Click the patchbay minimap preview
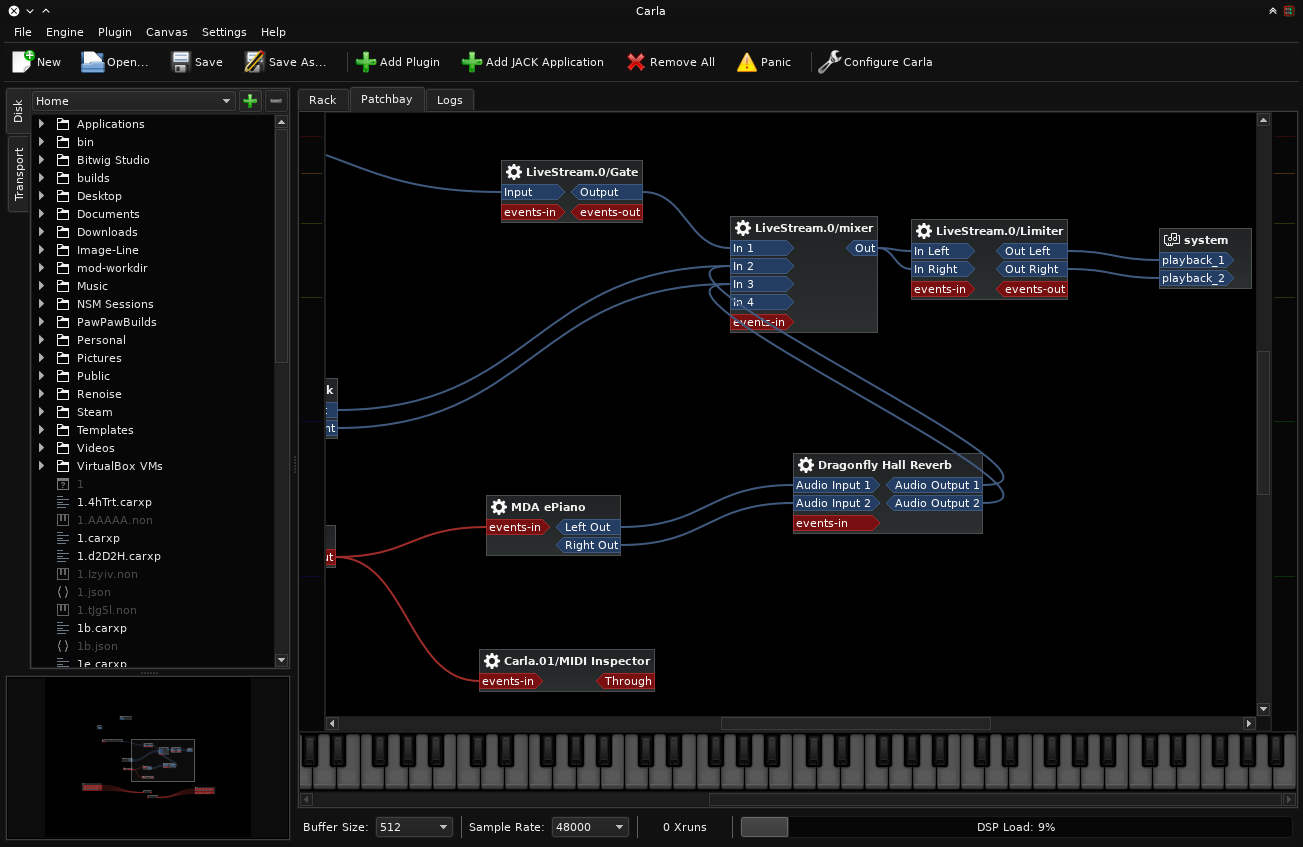This screenshot has height=847, width=1303. (148, 757)
